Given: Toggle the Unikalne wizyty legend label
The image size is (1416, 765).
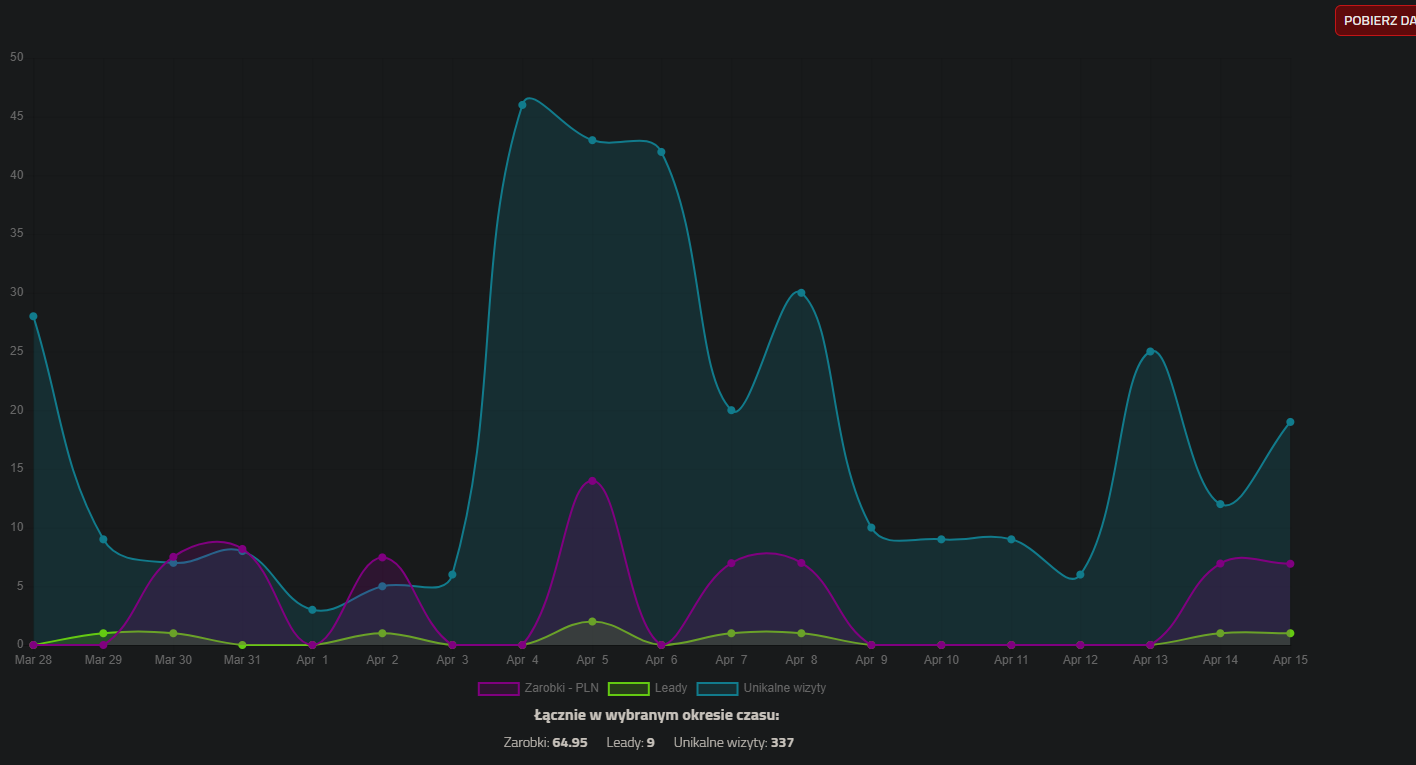Looking at the screenshot, I should tap(784, 688).
